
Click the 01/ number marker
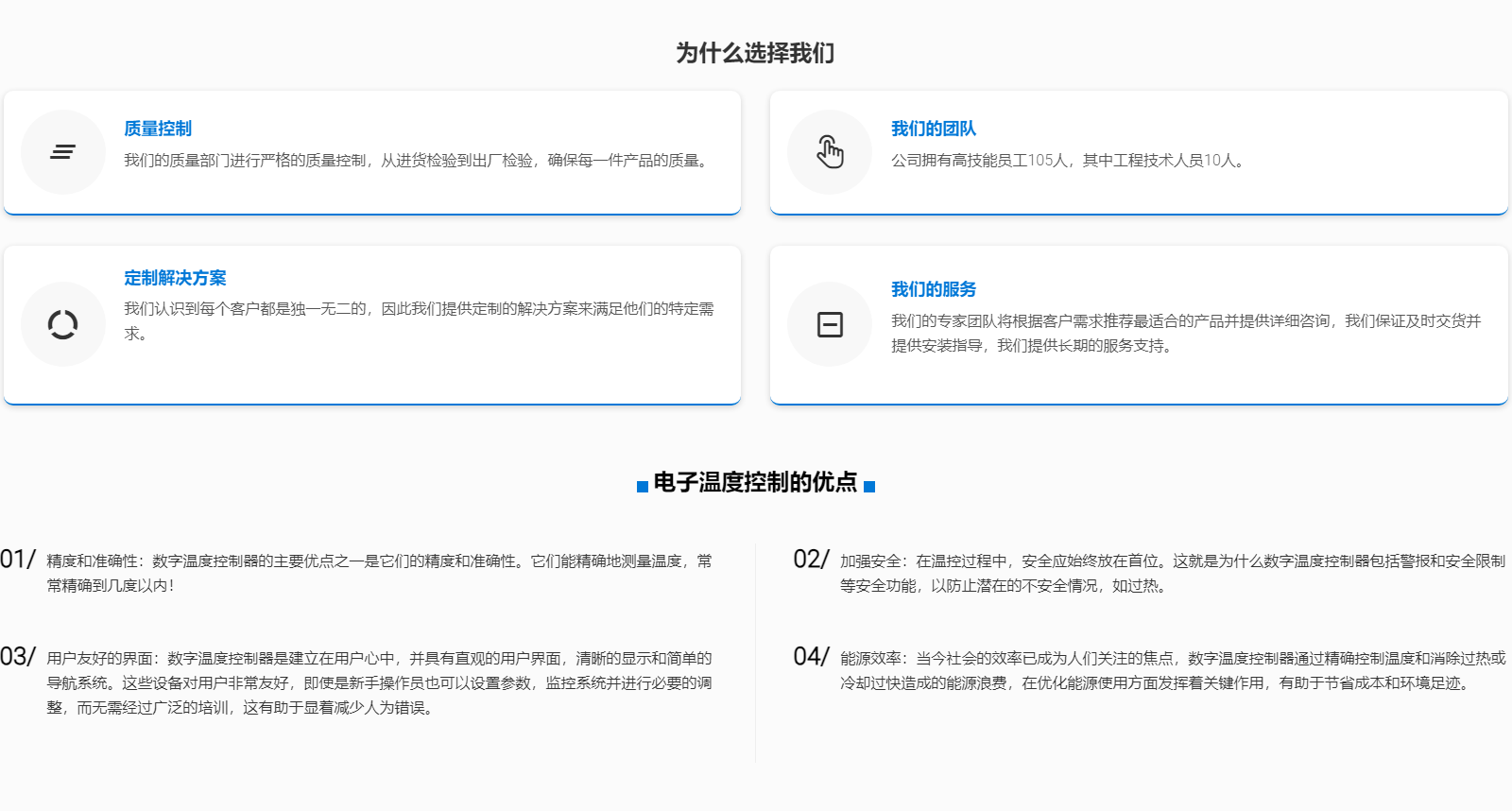click(18, 560)
